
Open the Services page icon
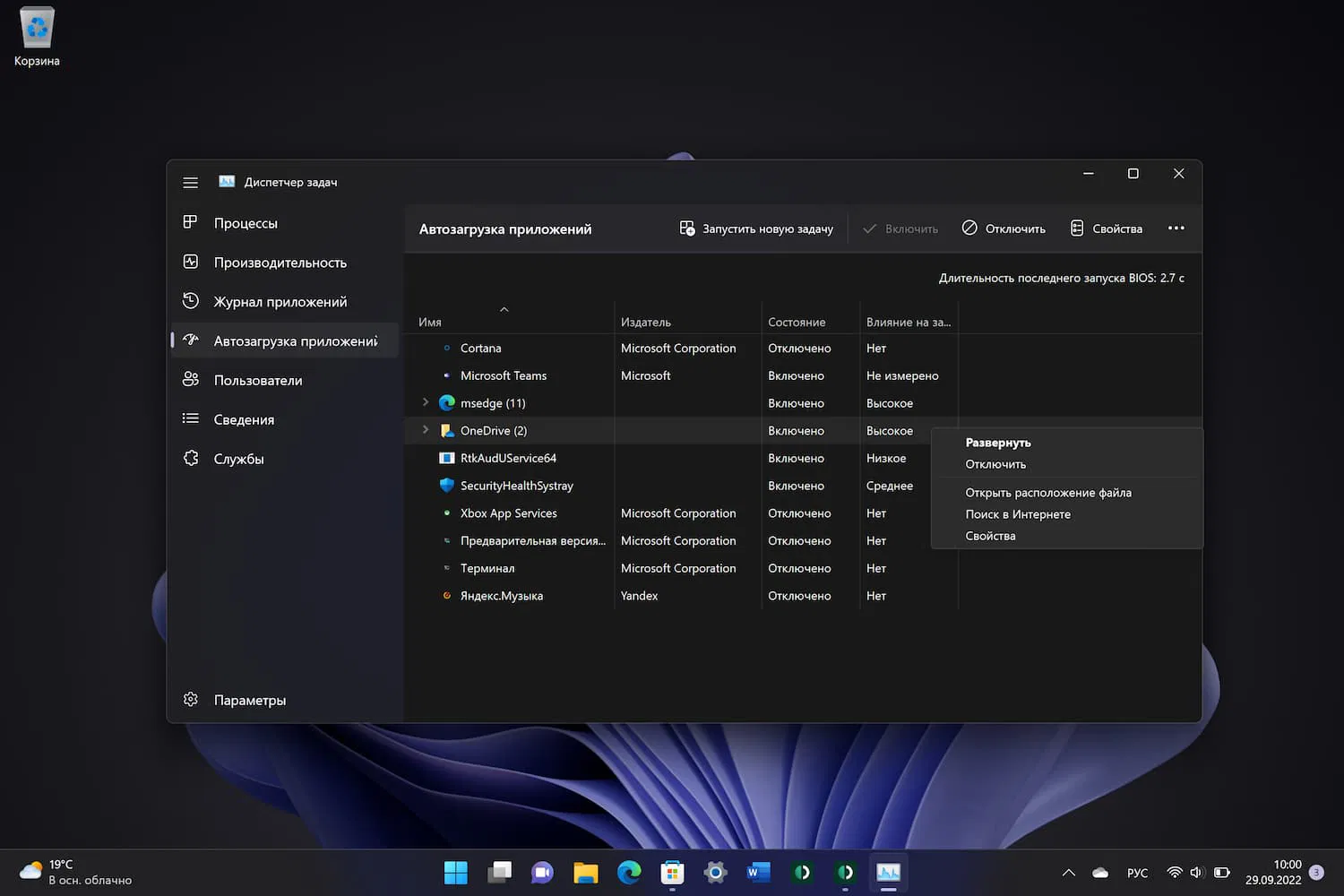tap(190, 459)
